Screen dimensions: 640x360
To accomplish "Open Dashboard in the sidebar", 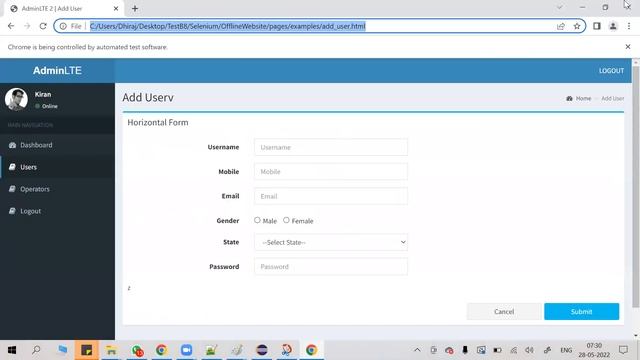I will [x=57, y=145].
